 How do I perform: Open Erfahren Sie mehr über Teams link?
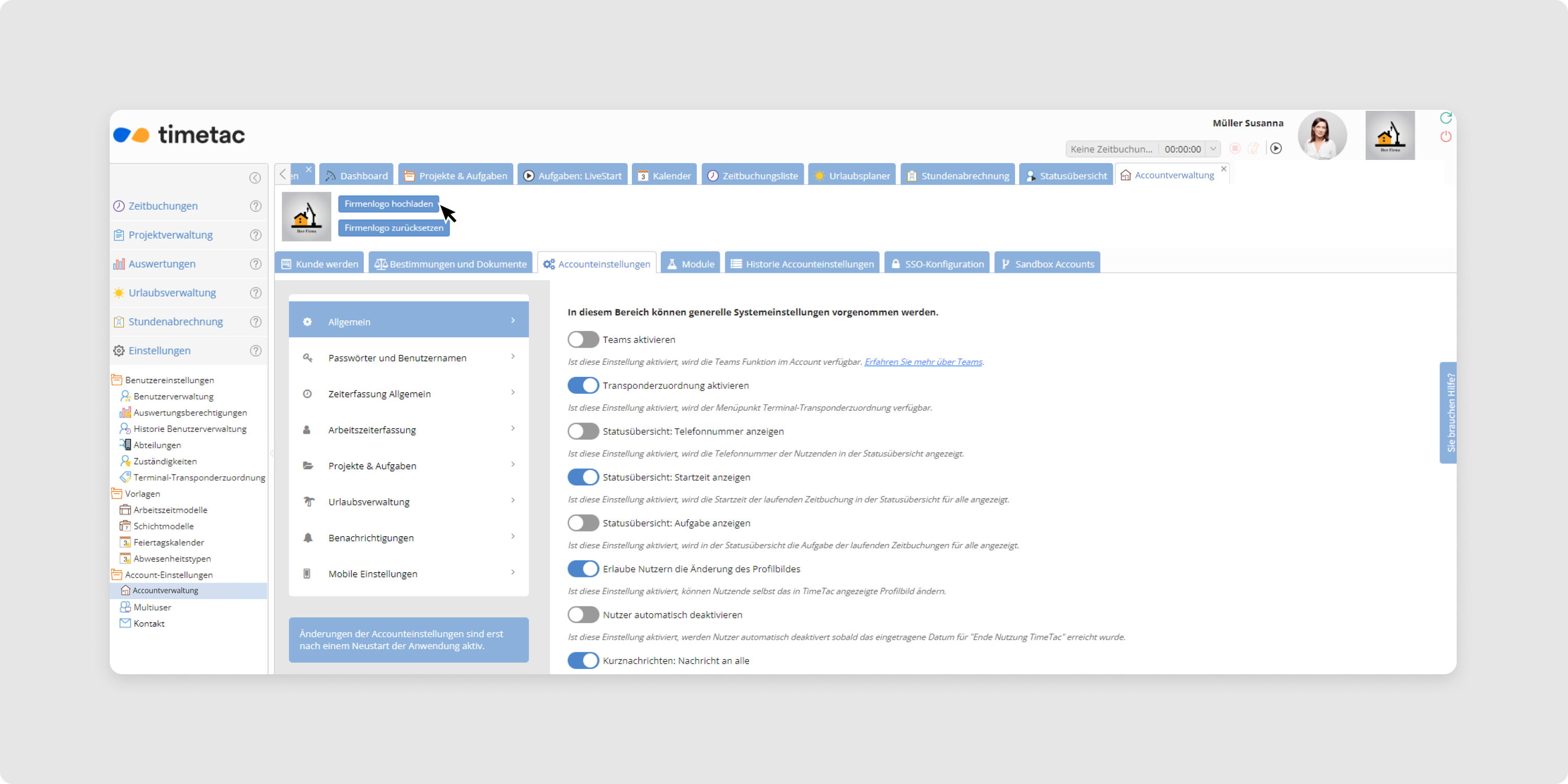923,362
